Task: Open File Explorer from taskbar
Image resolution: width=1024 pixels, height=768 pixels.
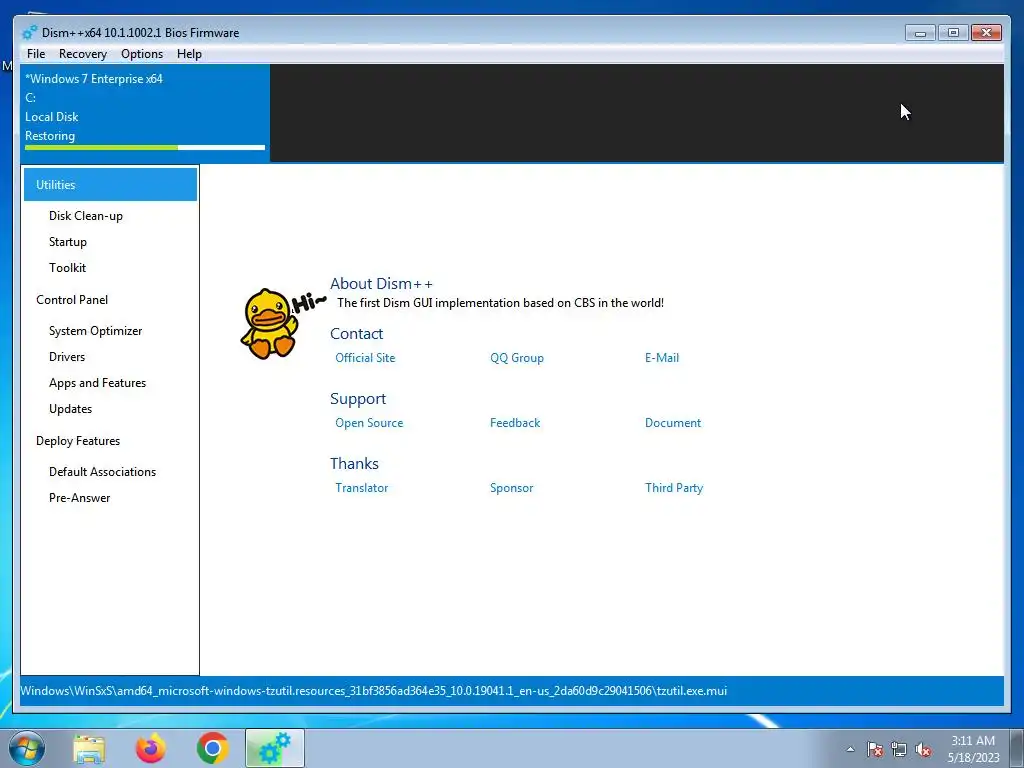Action: click(x=89, y=748)
